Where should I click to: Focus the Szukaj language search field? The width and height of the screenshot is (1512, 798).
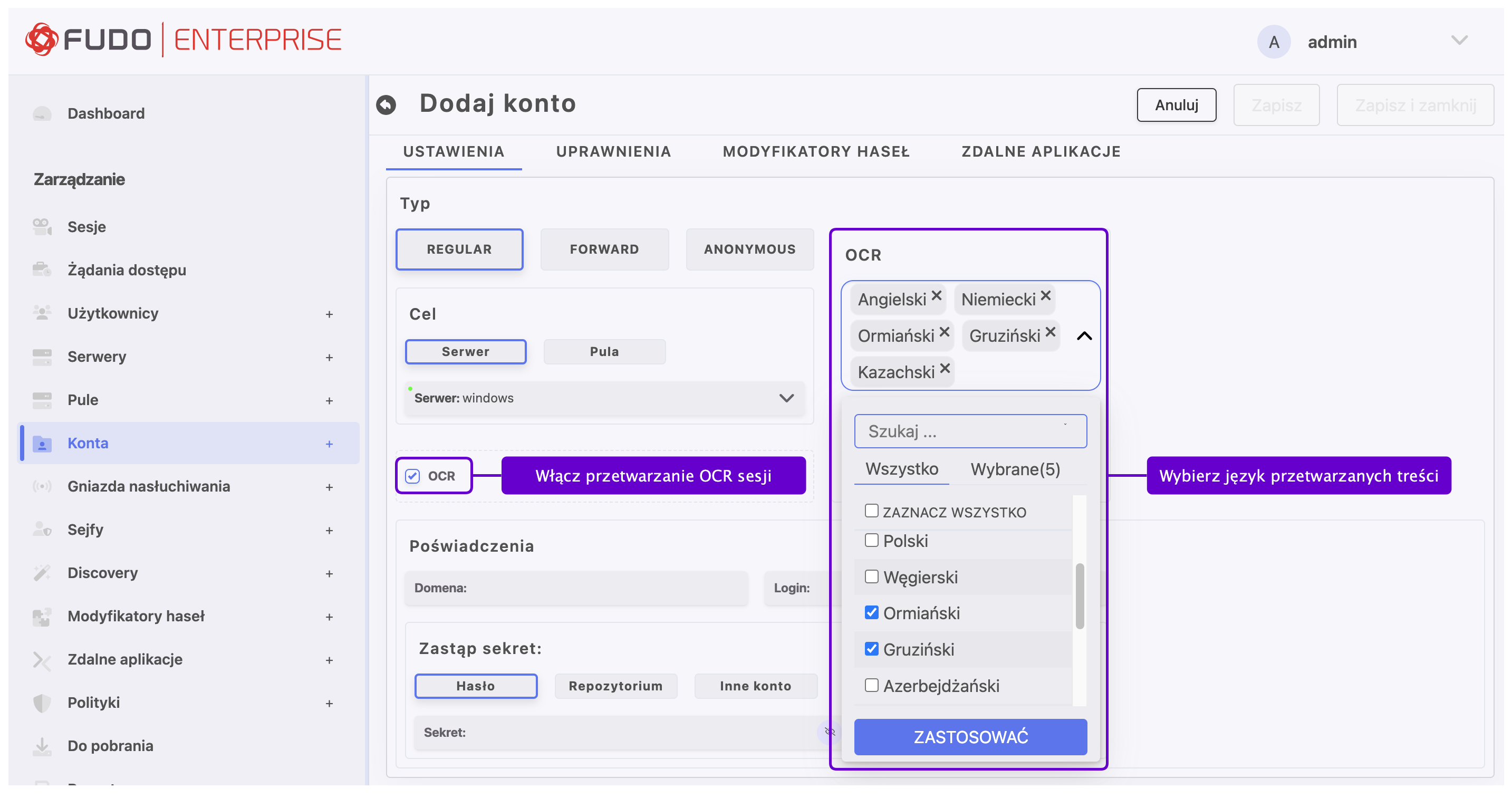point(970,431)
